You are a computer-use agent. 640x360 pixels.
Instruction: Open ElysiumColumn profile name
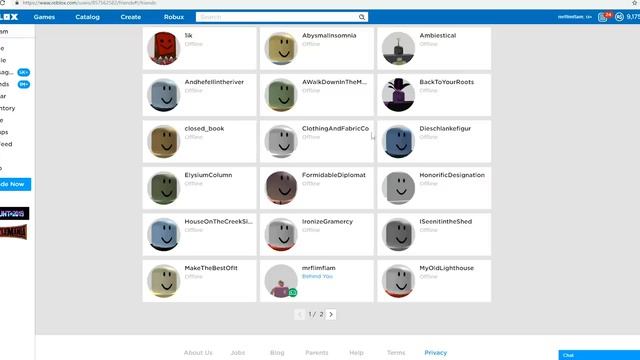pyautogui.click(x=208, y=175)
